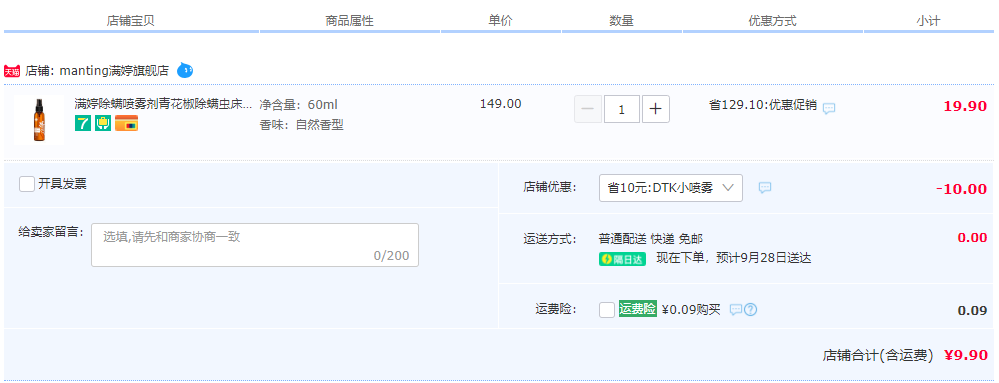Screen dimensions: 999x383
Task: Show promotion info bubble beside 省129.10:优惠促销
Action: click(829, 108)
